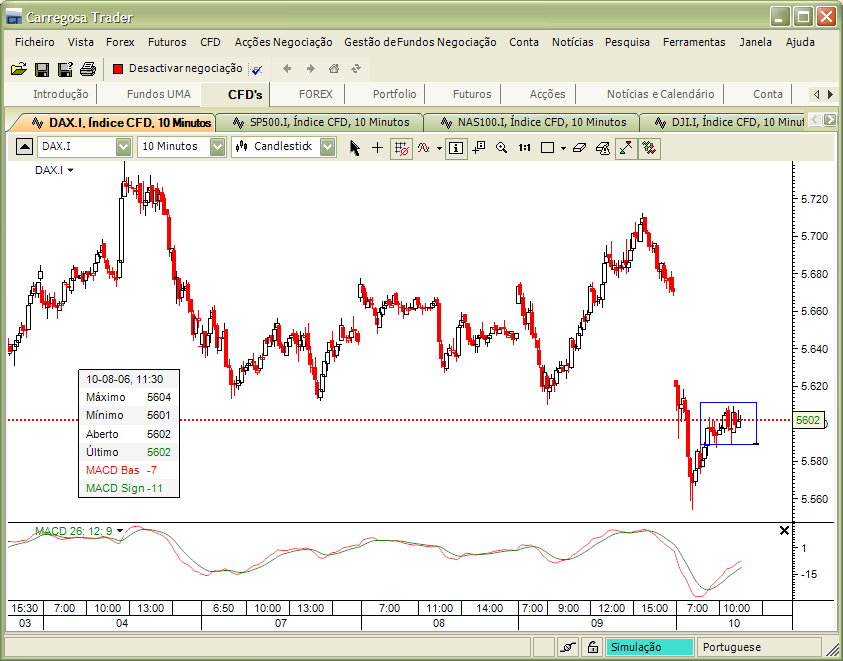843x661 pixels.
Task: Reset chart scale with the 1:1 icon
Action: tap(524, 148)
